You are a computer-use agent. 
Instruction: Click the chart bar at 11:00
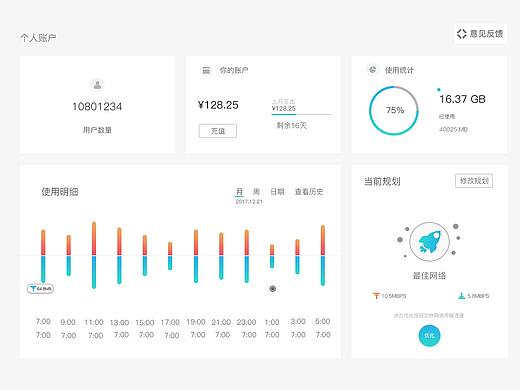[94, 255]
